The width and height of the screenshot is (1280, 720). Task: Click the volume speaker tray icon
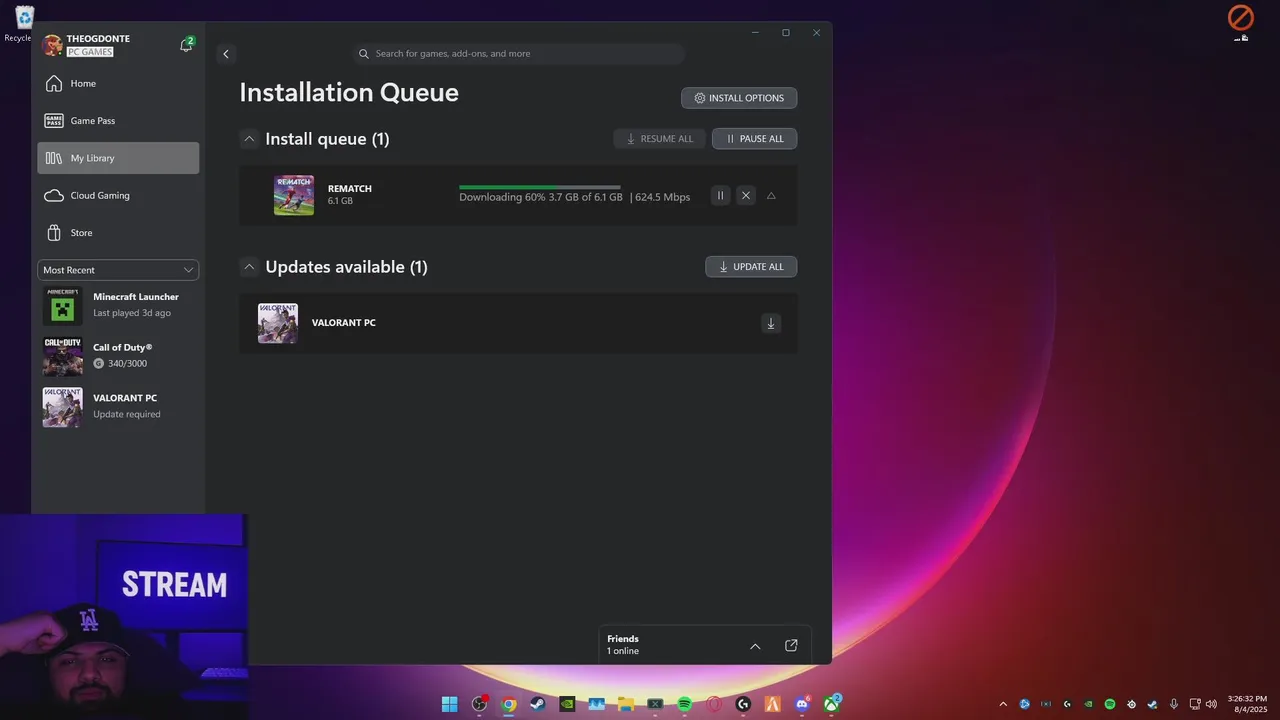(x=1213, y=704)
